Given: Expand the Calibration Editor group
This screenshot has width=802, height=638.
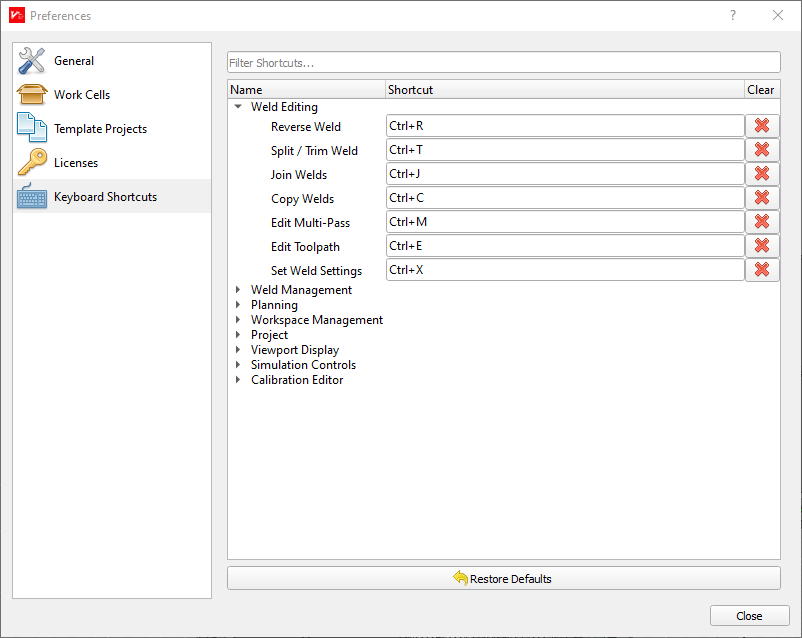Looking at the screenshot, I should click(x=238, y=380).
